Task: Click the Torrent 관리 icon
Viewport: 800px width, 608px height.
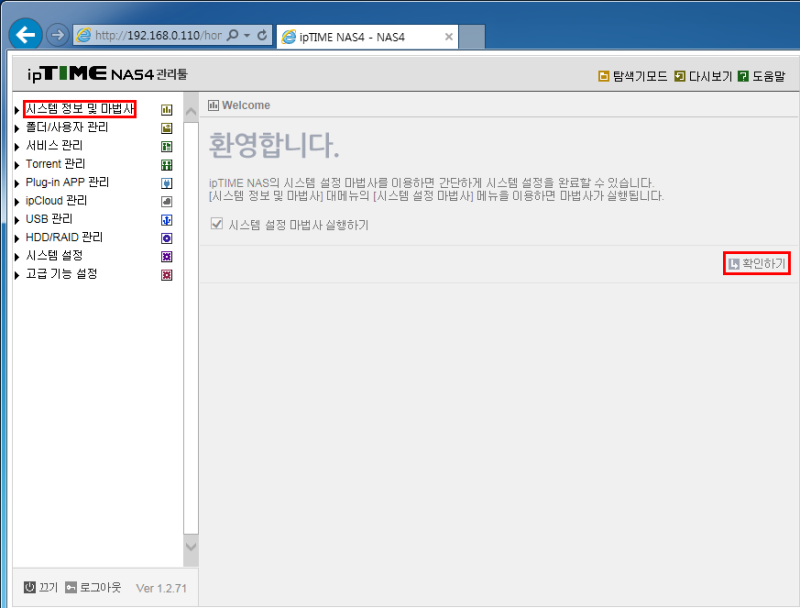Action: (x=166, y=163)
